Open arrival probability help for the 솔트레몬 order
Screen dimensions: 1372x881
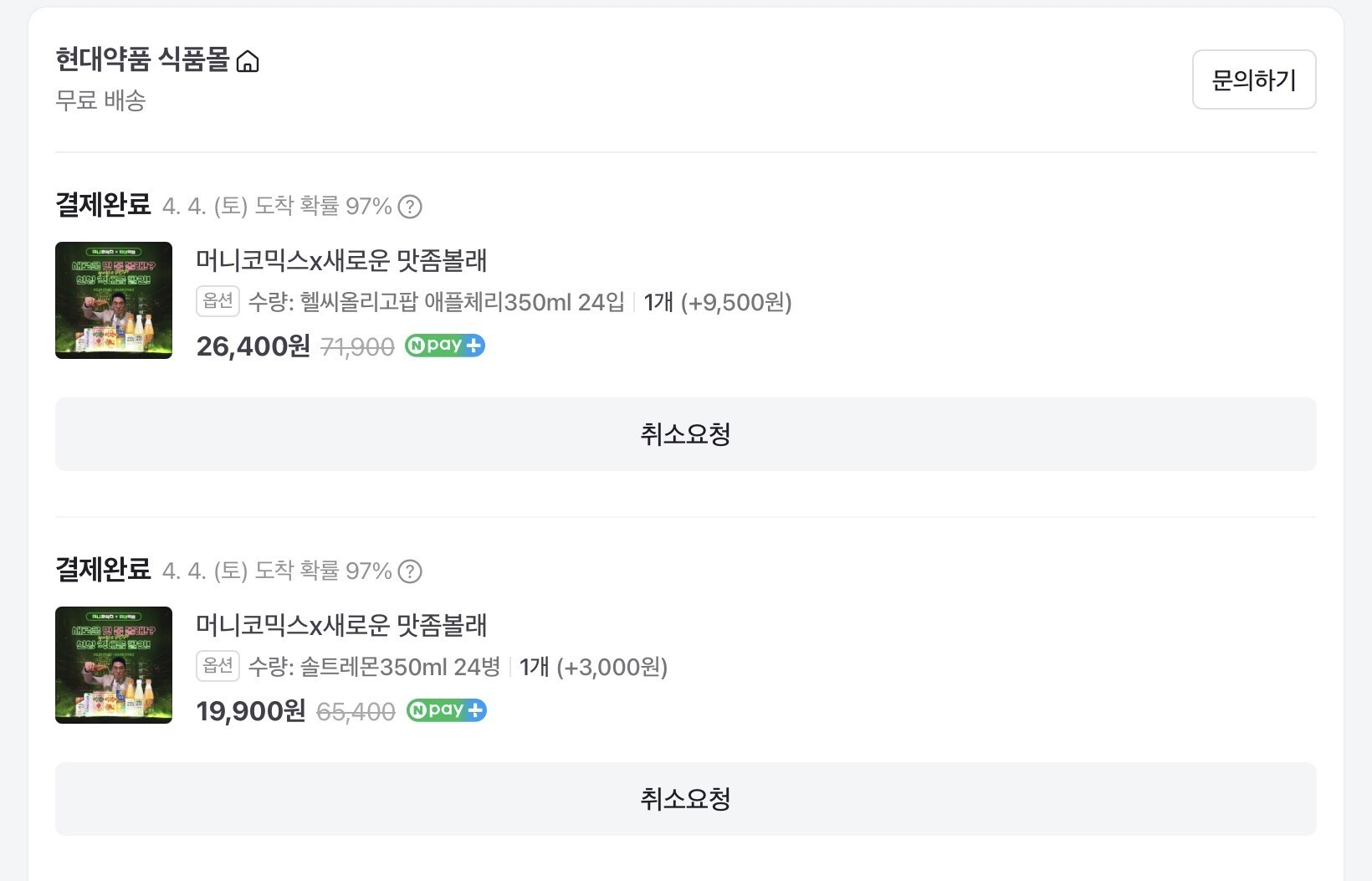(410, 571)
